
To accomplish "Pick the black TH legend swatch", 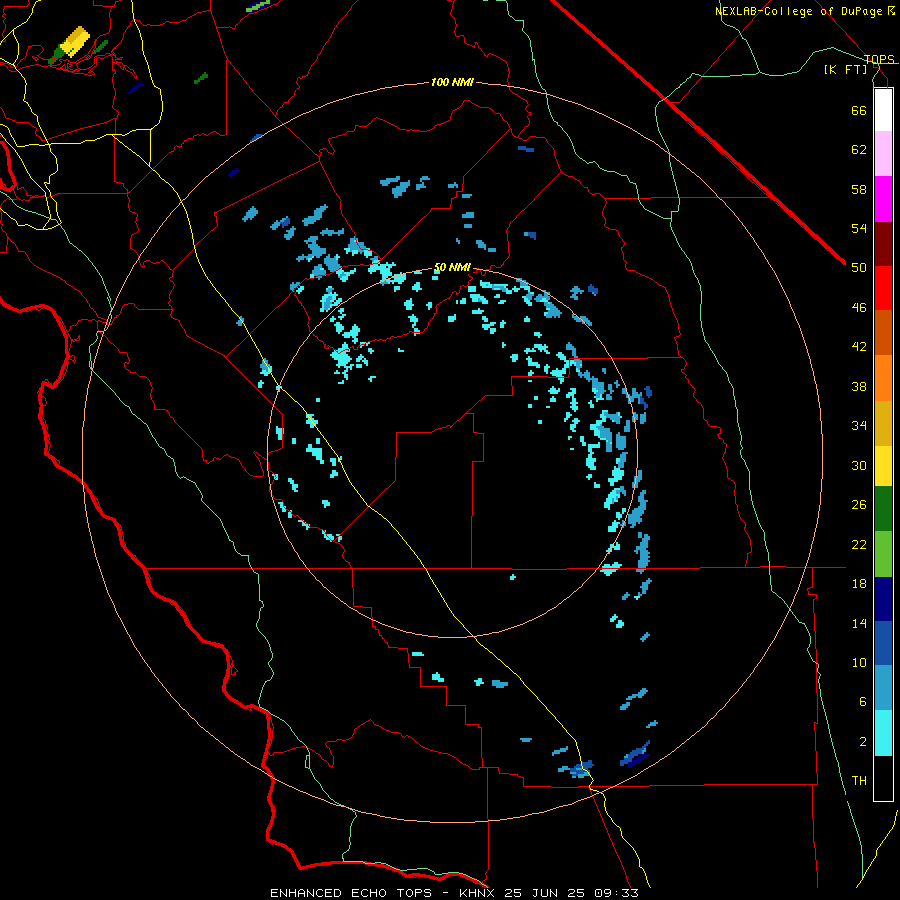I will click(x=883, y=778).
